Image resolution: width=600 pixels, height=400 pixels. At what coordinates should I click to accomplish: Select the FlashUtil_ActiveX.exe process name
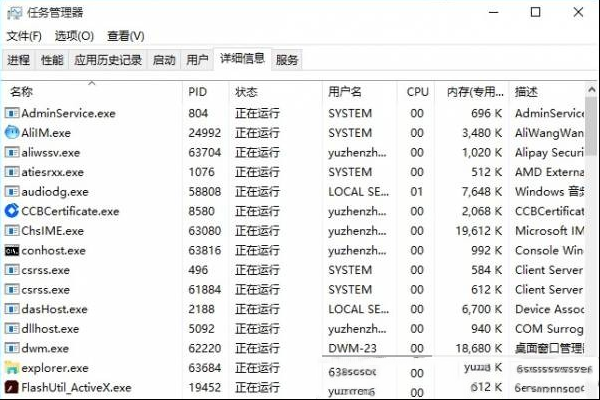(x=77, y=387)
